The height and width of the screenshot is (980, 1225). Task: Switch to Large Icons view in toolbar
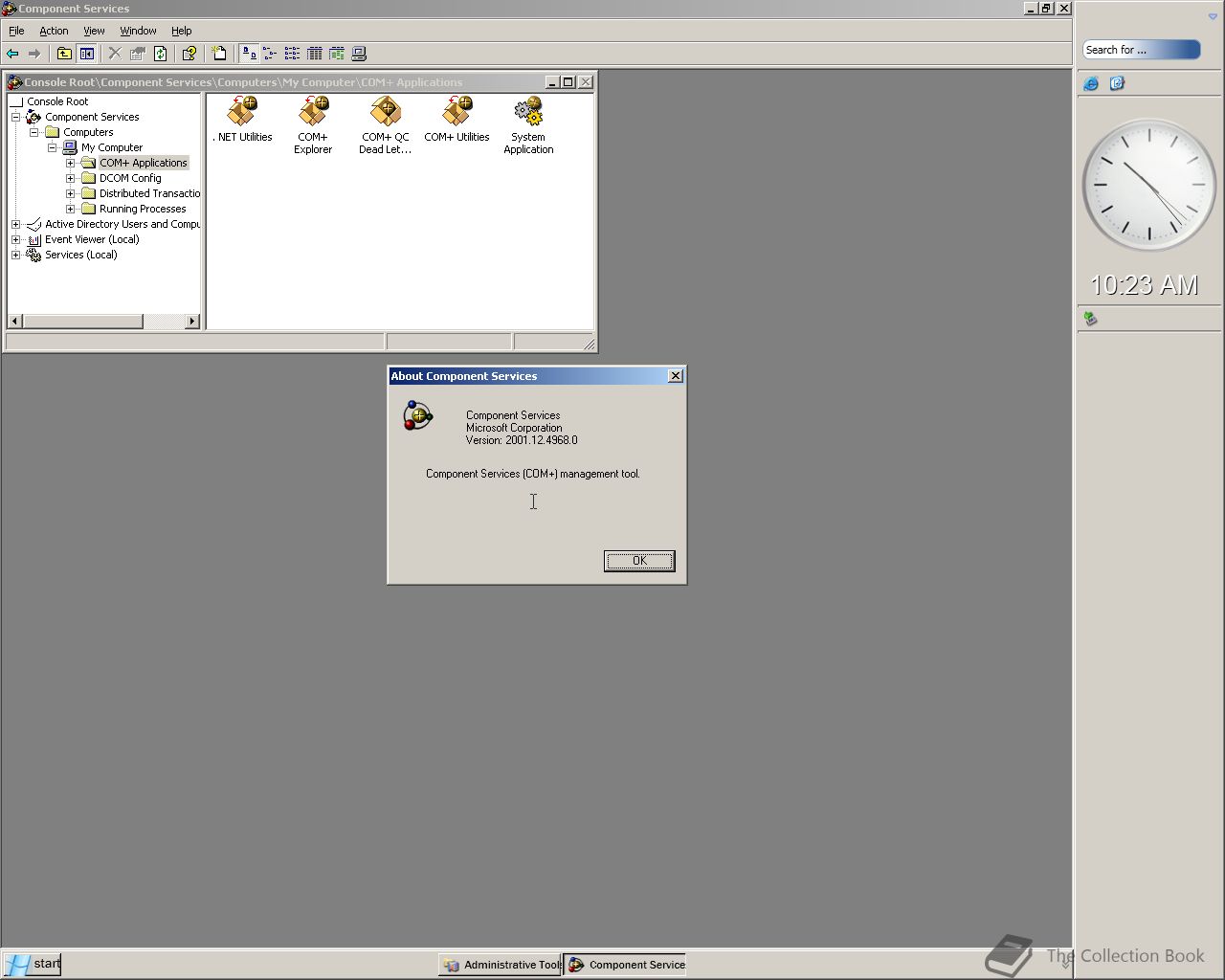248,54
